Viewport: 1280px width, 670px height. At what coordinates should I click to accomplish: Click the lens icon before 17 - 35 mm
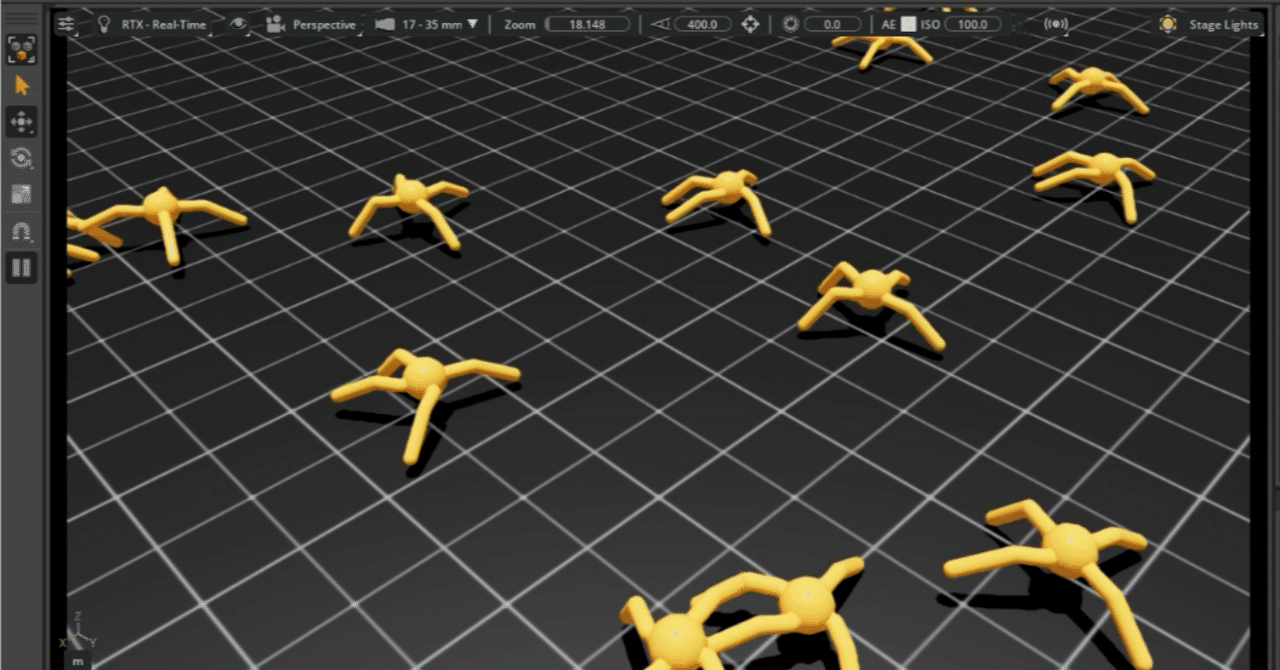(384, 24)
